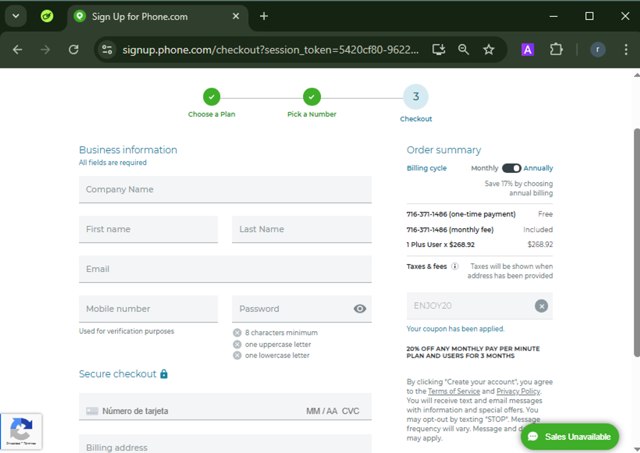640x453 pixels.
Task: Select the Sign Up for Phone.com tab
Action: click(x=158, y=17)
